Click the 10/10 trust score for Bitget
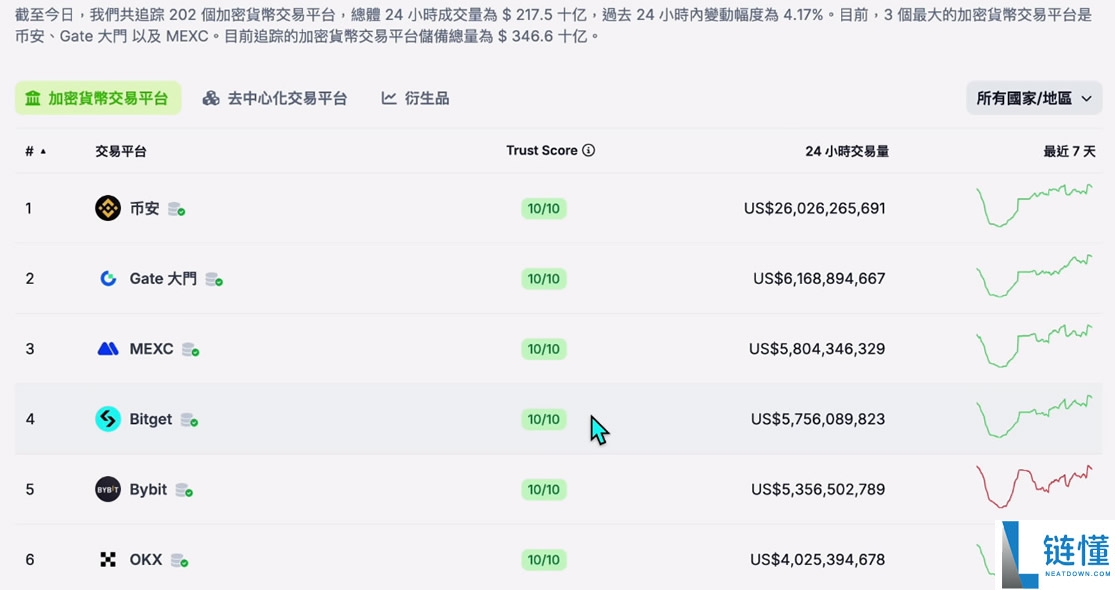This screenshot has height=590, width=1115. click(x=543, y=419)
